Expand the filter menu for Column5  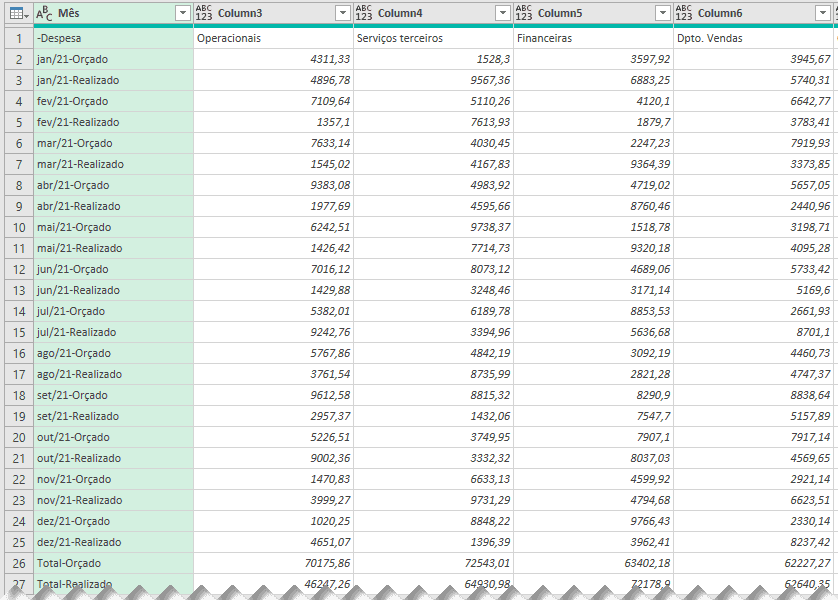(662, 14)
